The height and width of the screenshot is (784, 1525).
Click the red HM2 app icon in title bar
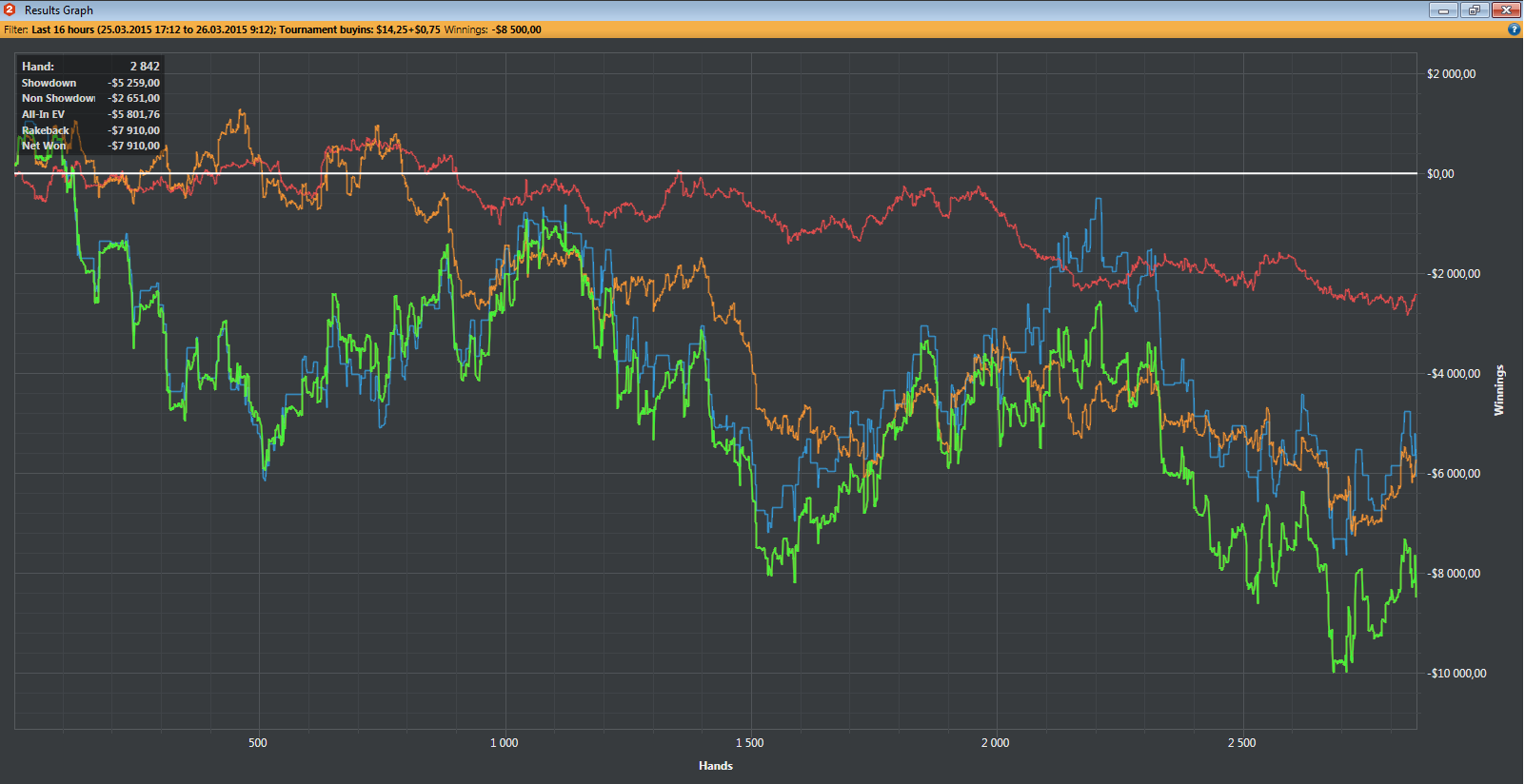click(x=10, y=10)
